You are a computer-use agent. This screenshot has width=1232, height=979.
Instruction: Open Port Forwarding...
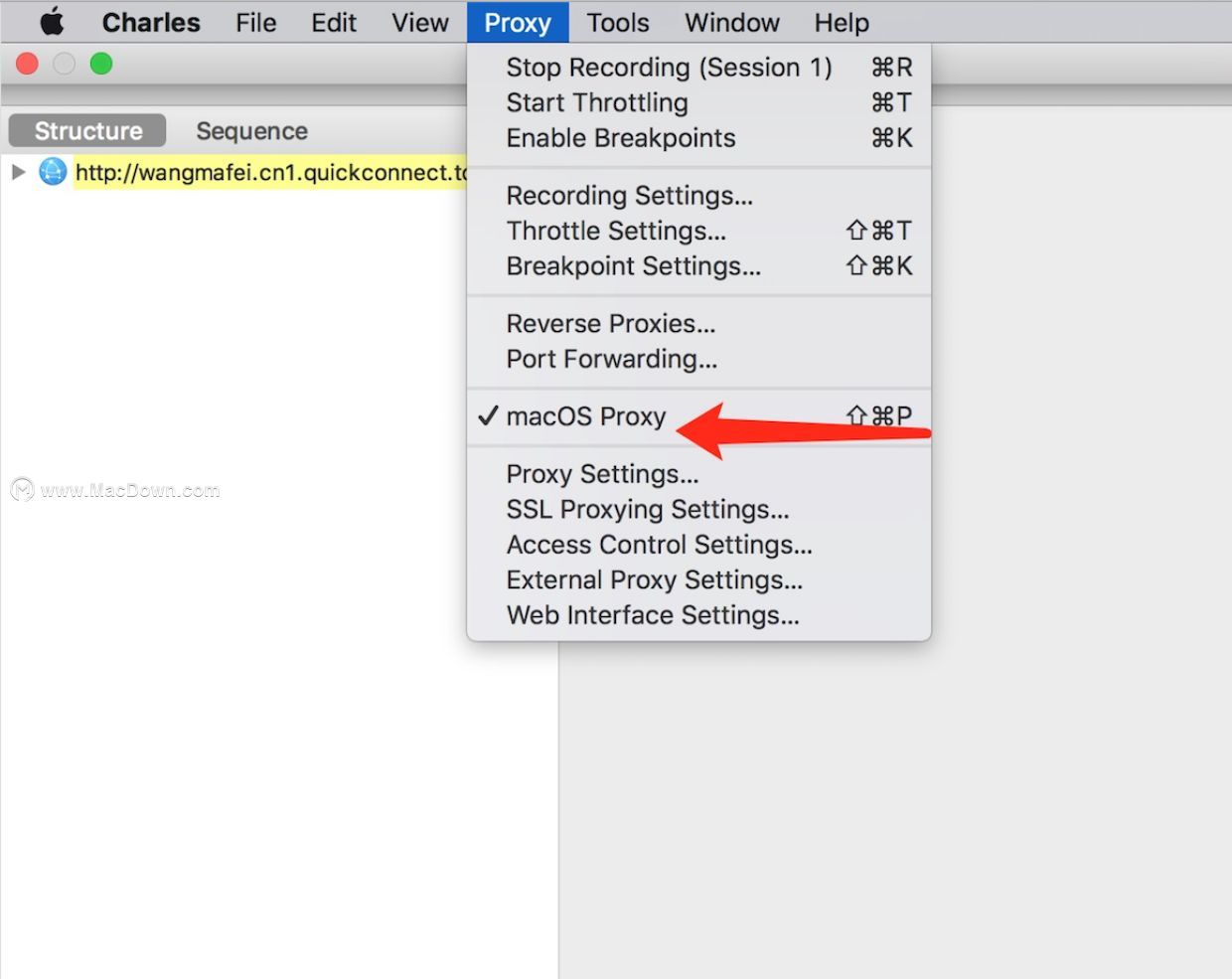point(698,359)
